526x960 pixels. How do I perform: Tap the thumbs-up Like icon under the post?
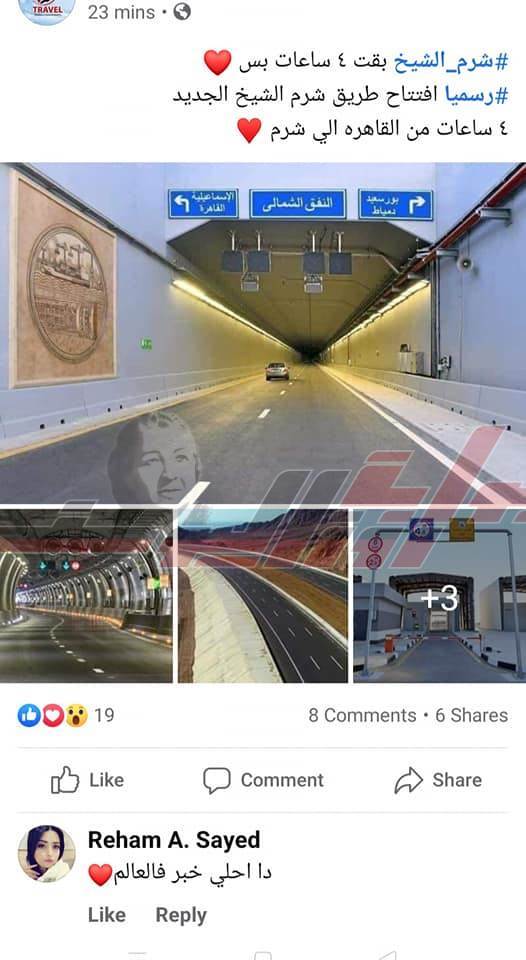pyautogui.click(x=65, y=779)
